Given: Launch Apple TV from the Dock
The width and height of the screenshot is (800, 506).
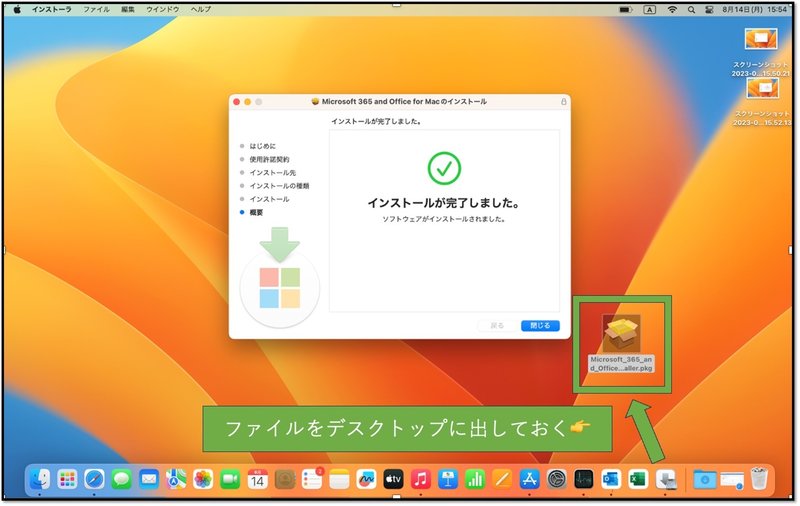Looking at the screenshot, I should coord(393,479).
